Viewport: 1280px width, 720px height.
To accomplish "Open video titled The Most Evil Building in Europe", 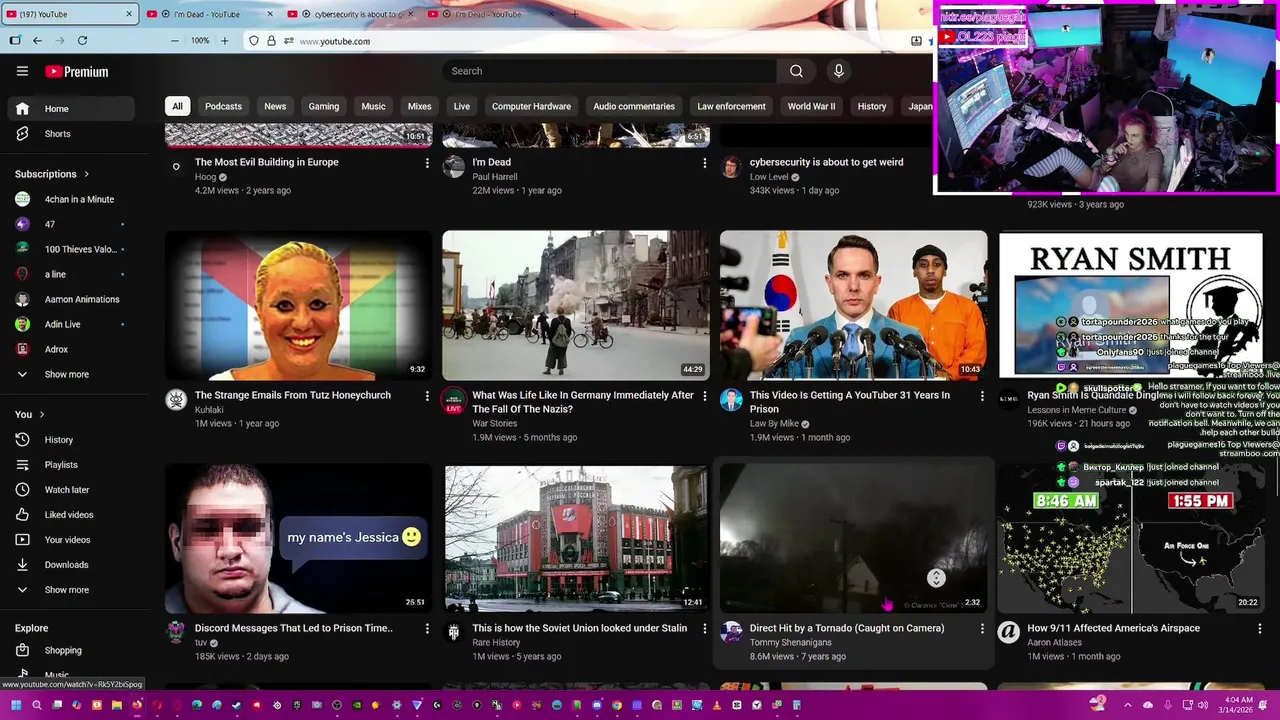I will [x=266, y=162].
